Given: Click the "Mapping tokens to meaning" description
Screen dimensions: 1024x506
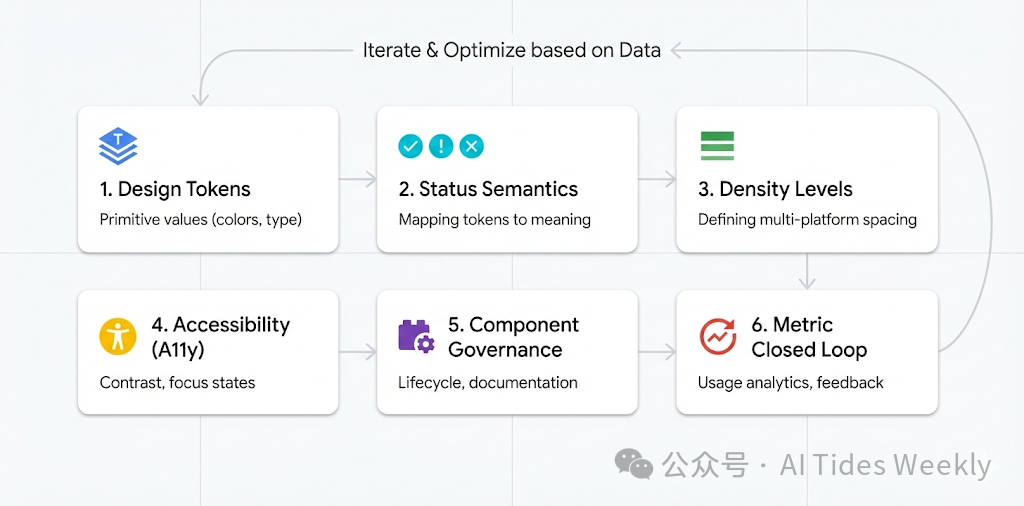Looking at the screenshot, I should [x=494, y=219].
